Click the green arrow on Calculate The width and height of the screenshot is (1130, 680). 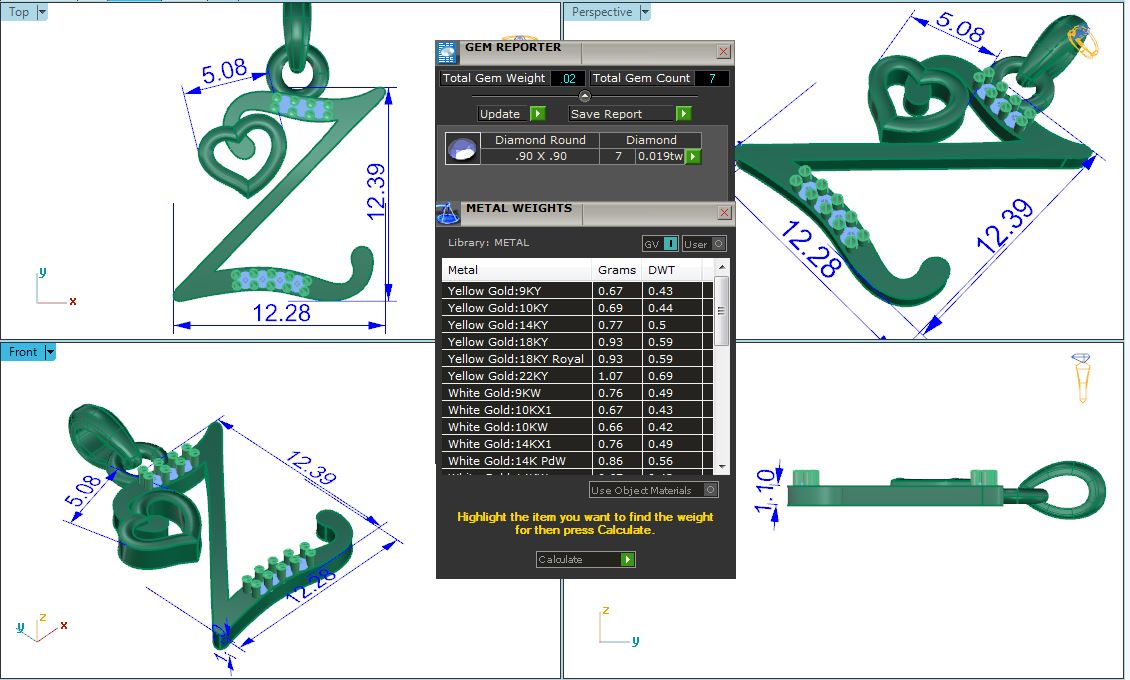627,560
